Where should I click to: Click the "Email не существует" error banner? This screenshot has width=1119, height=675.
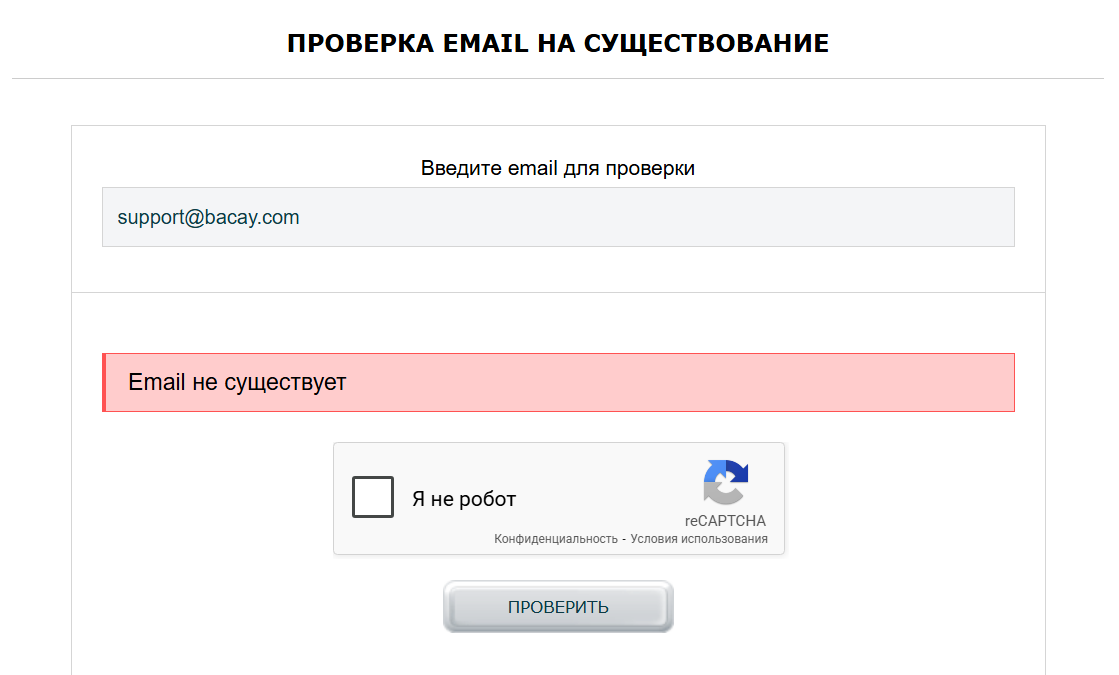[x=558, y=382]
